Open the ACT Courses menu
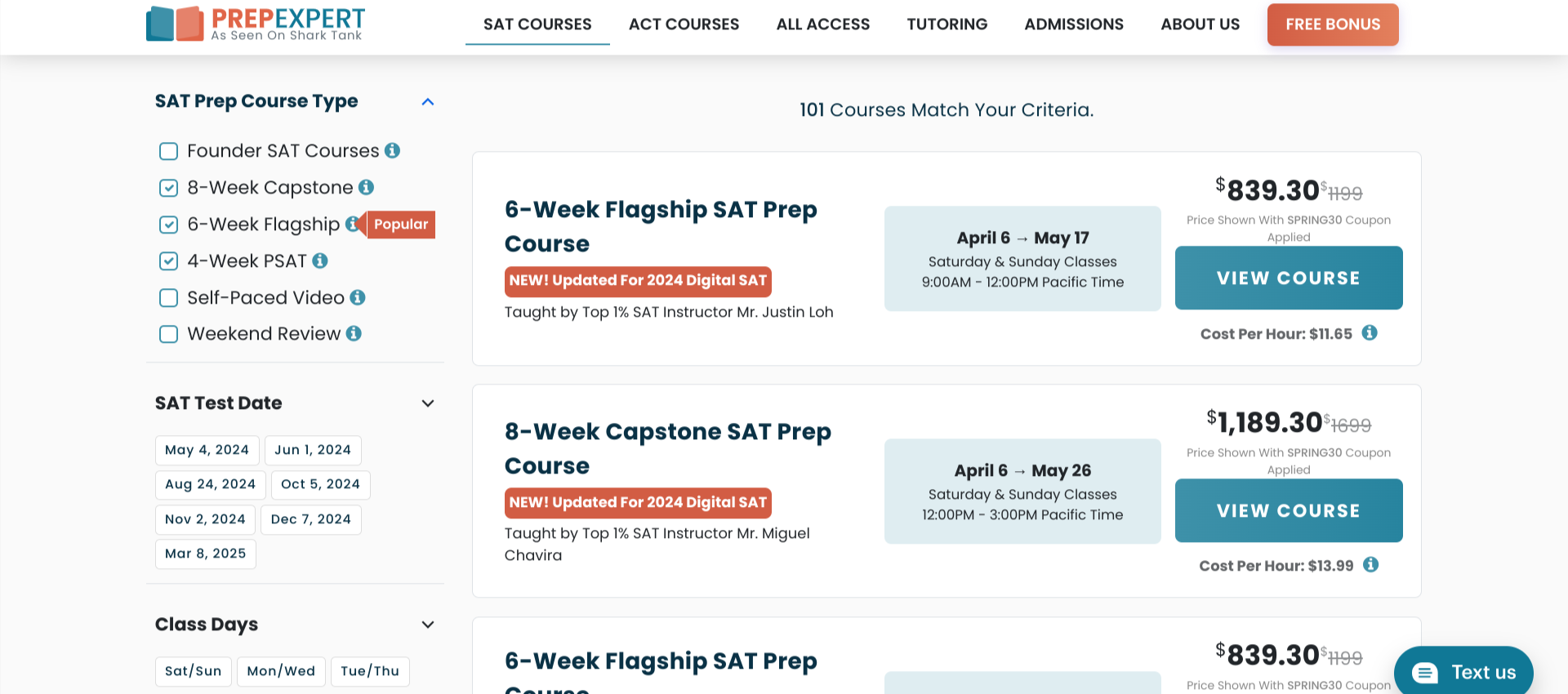 684,24
